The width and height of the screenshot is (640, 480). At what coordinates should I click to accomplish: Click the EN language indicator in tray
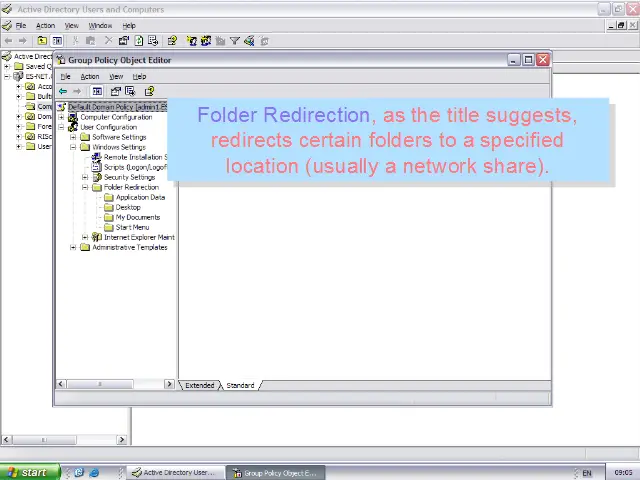click(x=587, y=473)
